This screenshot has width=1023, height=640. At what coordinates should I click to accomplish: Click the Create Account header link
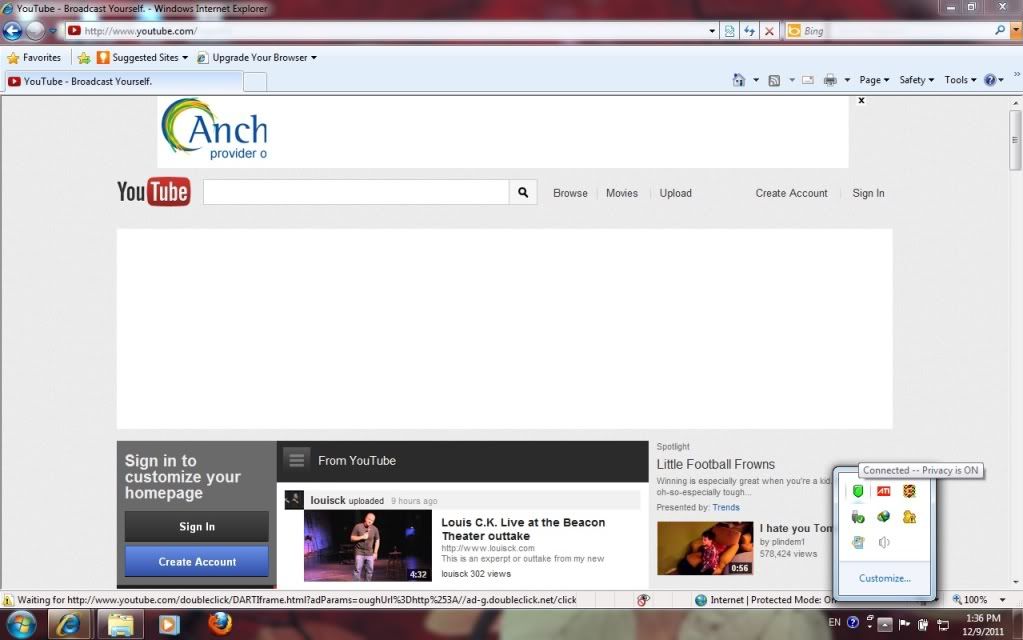coord(791,193)
